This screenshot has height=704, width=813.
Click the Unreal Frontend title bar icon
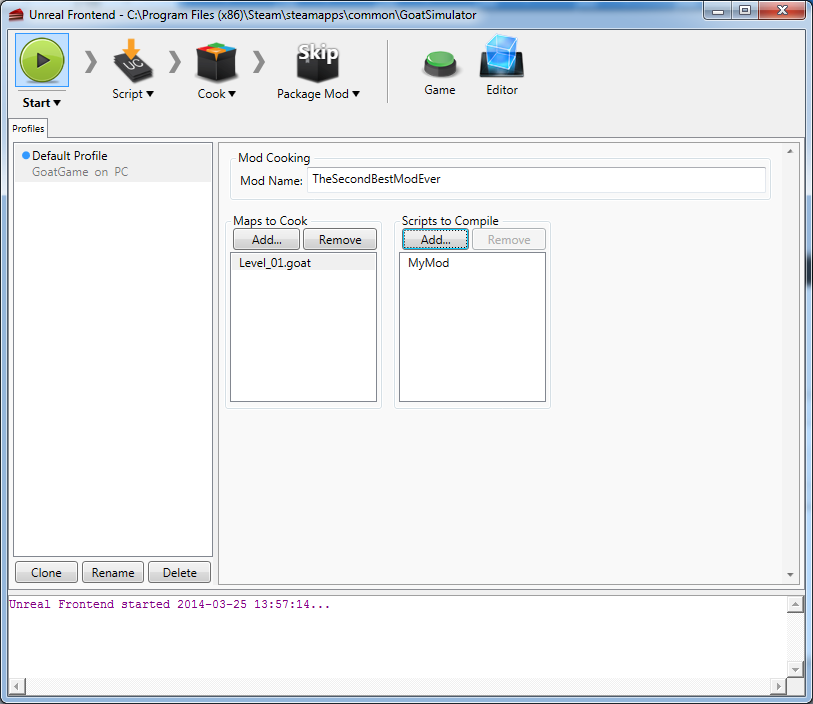click(x=16, y=15)
